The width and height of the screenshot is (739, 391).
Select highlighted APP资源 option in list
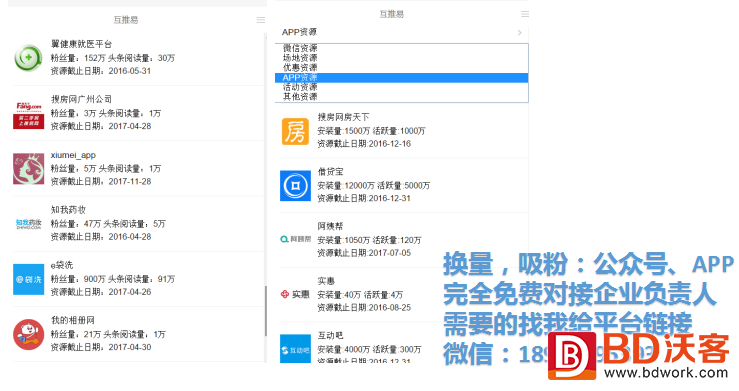(402, 78)
